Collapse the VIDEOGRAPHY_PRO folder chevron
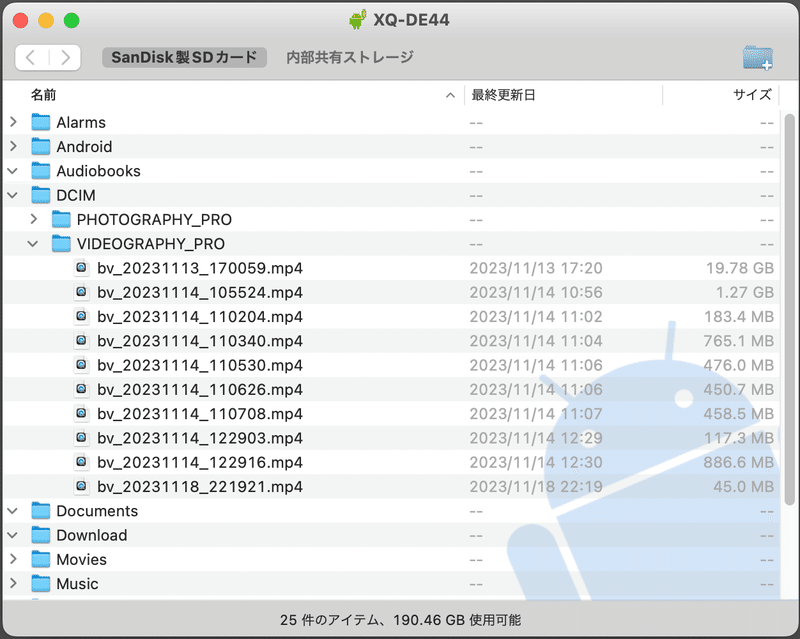Image resolution: width=800 pixels, height=639 pixels. 33,244
